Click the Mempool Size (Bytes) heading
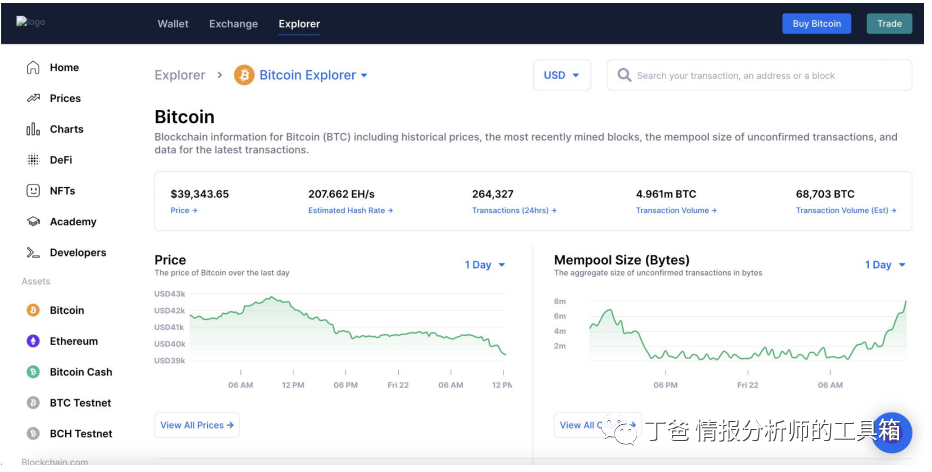Viewport: 932px width, 472px height. click(x=622, y=260)
